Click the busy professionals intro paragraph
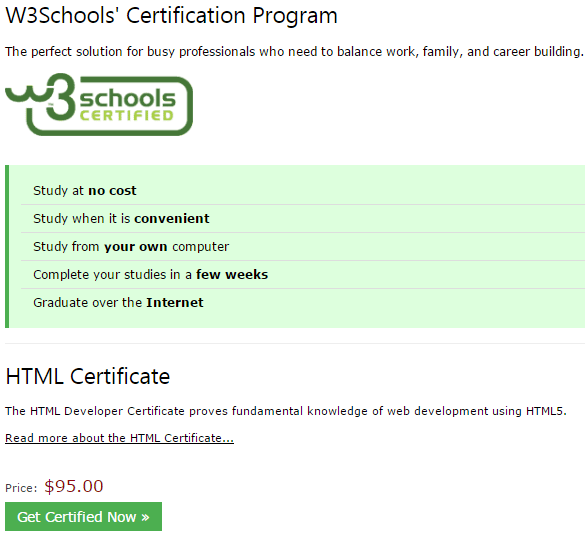585x543 pixels. (294, 52)
